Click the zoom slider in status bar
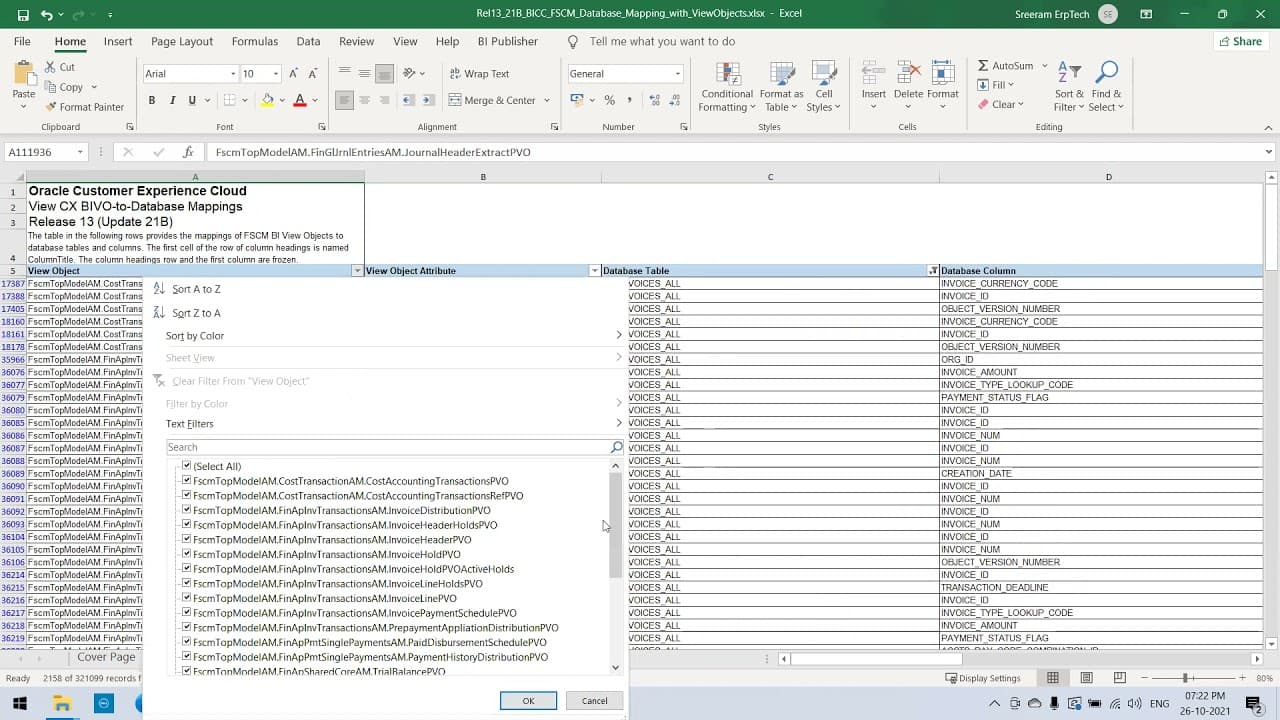The width and height of the screenshot is (1280, 720). (x=1185, y=678)
